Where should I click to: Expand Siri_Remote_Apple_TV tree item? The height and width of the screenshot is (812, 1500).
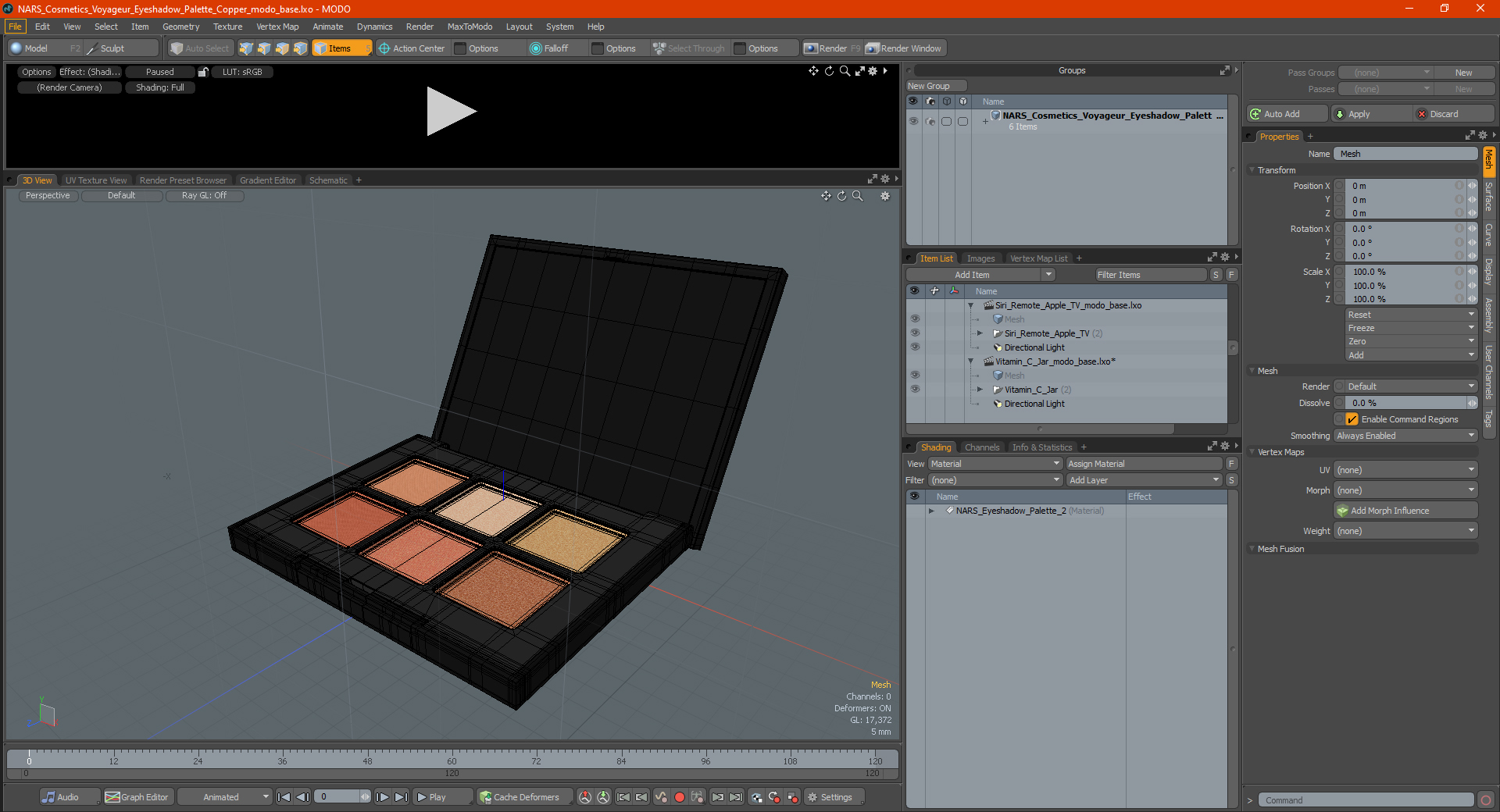[980, 333]
